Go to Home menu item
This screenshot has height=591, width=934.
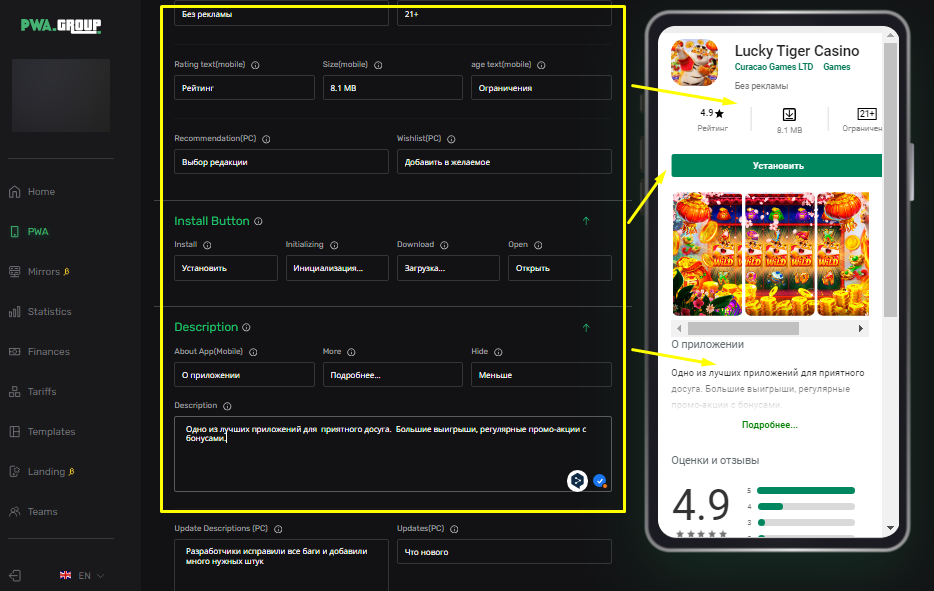click(41, 192)
